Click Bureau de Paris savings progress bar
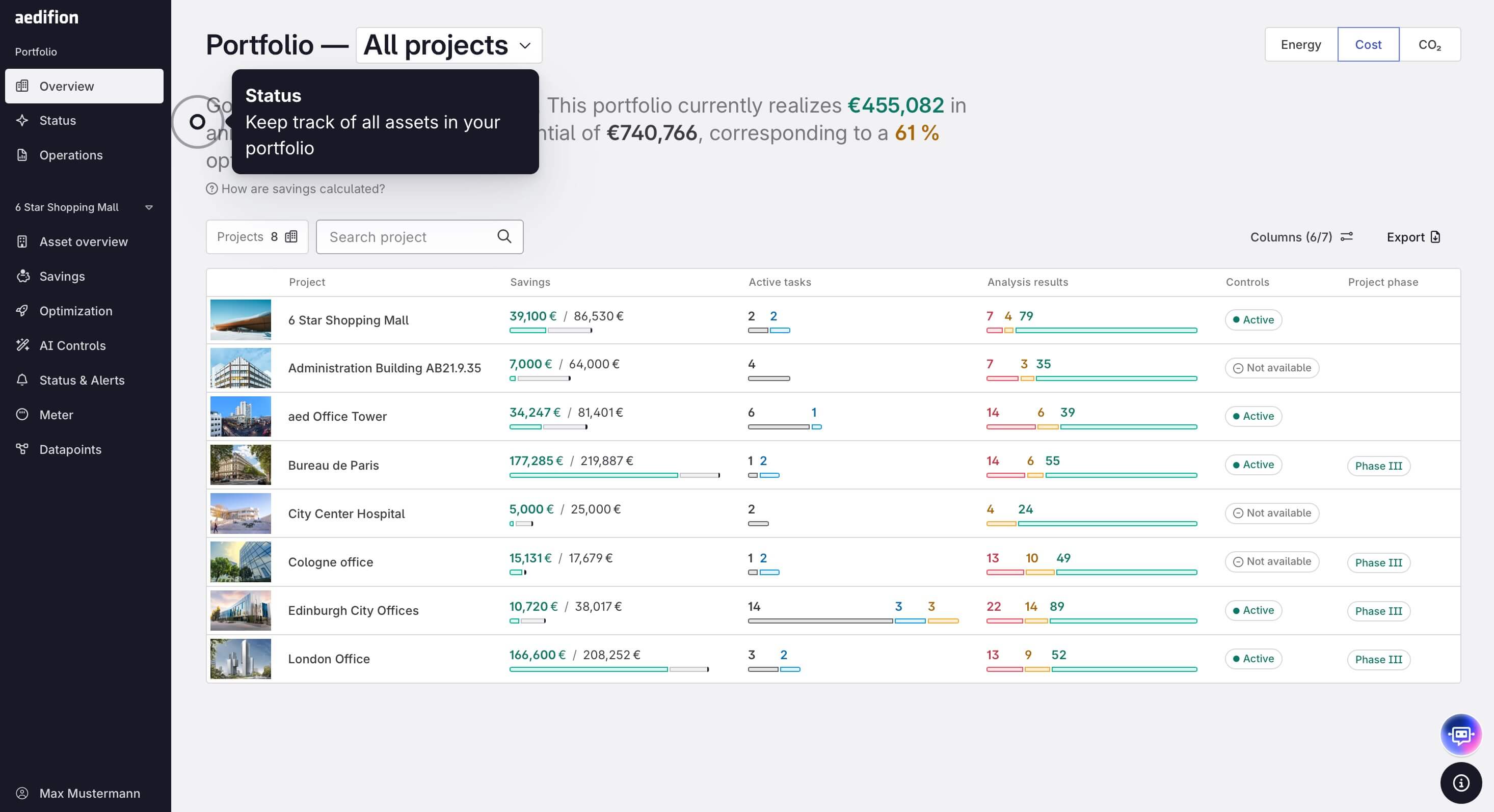The height and width of the screenshot is (812, 1494). pyautogui.click(x=614, y=475)
